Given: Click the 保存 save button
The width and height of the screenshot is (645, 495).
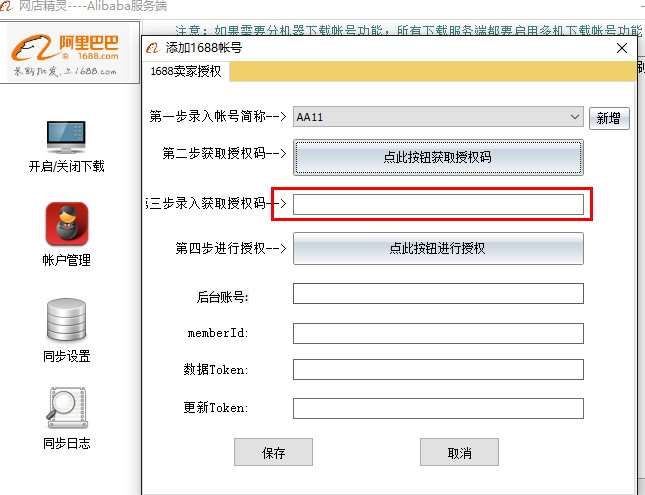Looking at the screenshot, I should coord(274,452).
